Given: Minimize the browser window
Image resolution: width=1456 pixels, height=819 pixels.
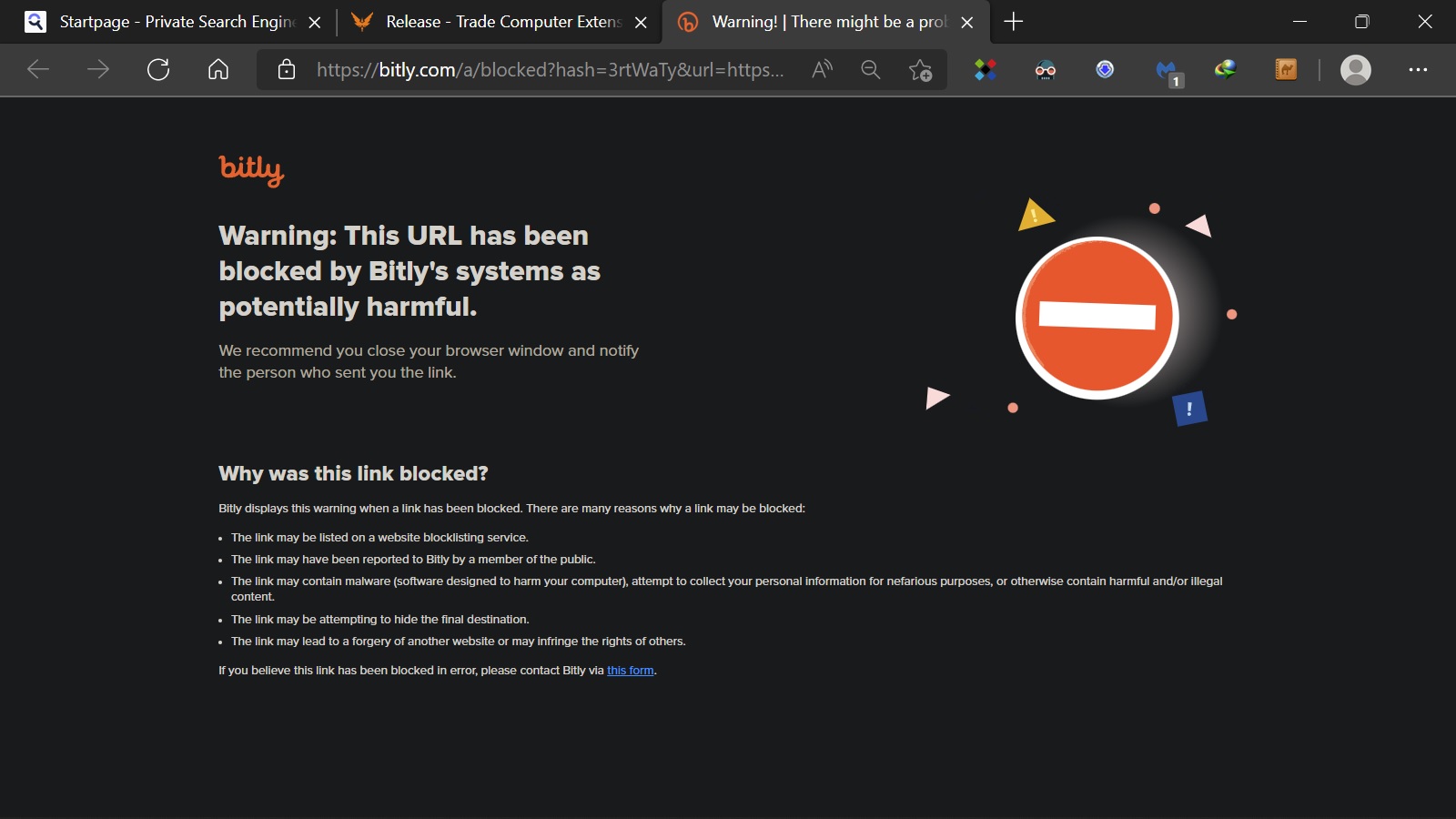Looking at the screenshot, I should 1299,22.
